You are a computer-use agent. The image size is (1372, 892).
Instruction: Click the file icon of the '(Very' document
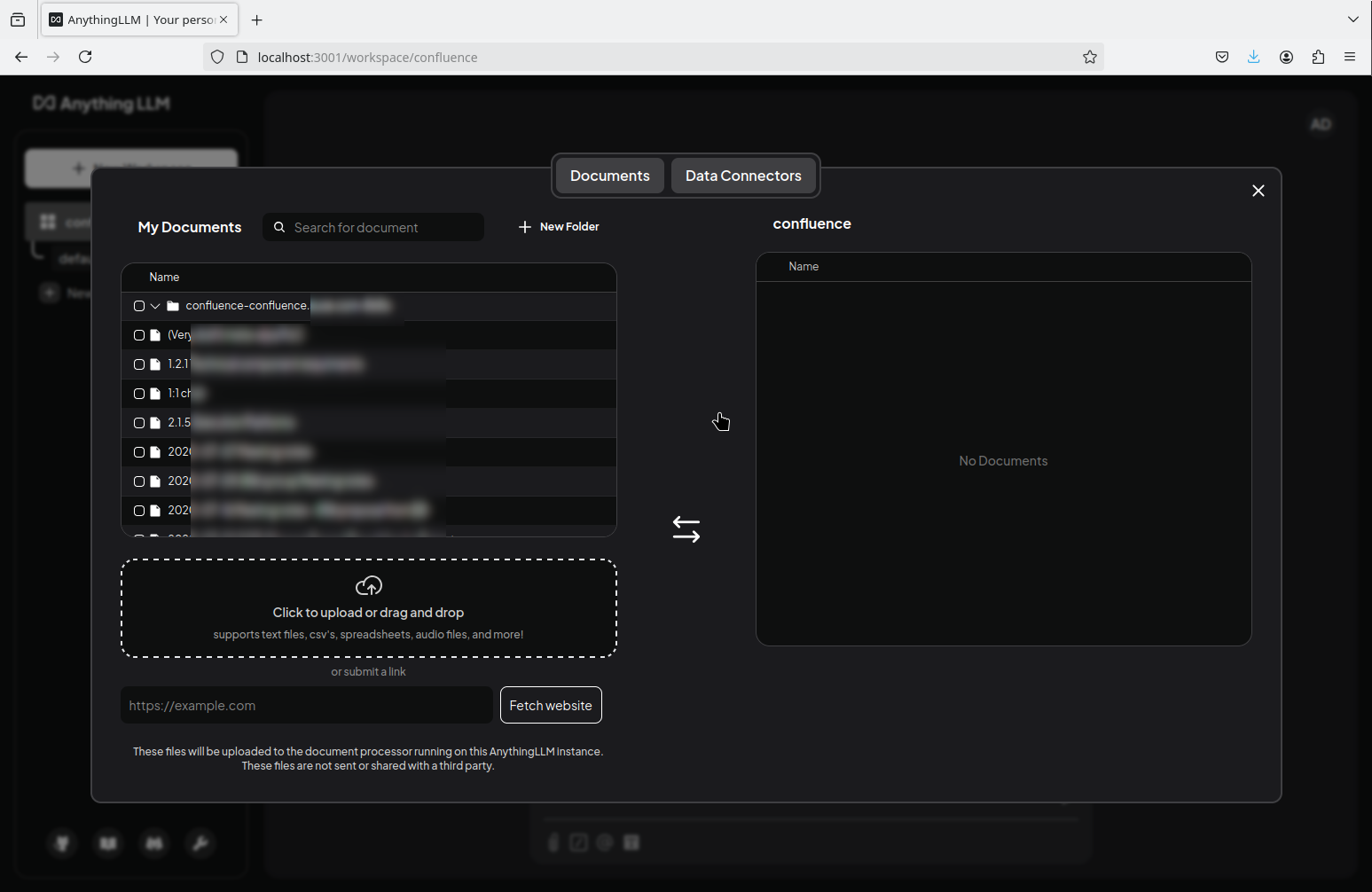tap(155, 335)
